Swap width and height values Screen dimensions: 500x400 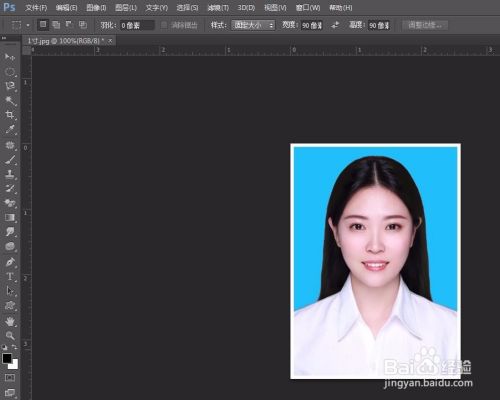click(336, 25)
